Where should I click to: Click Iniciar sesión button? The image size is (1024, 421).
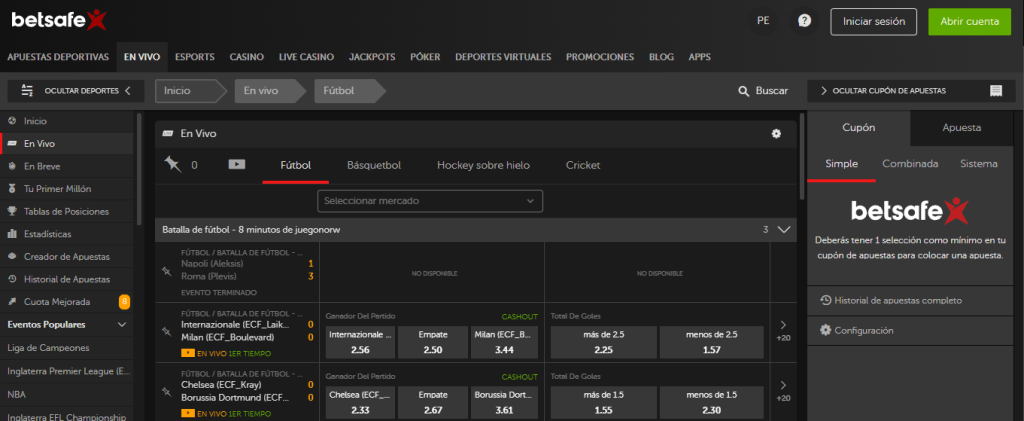pyautogui.click(x=874, y=22)
